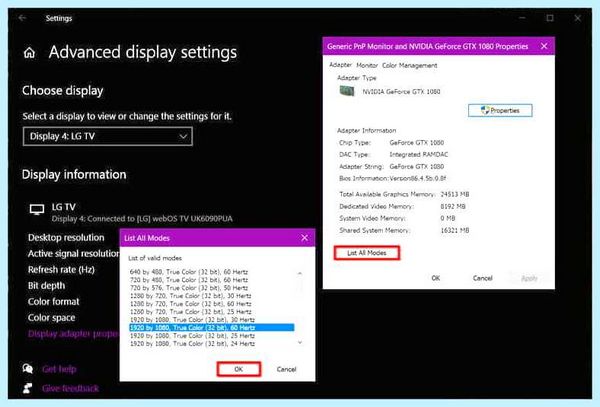Click the Get help chat icon
600x407 pixels.
coord(28,369)
